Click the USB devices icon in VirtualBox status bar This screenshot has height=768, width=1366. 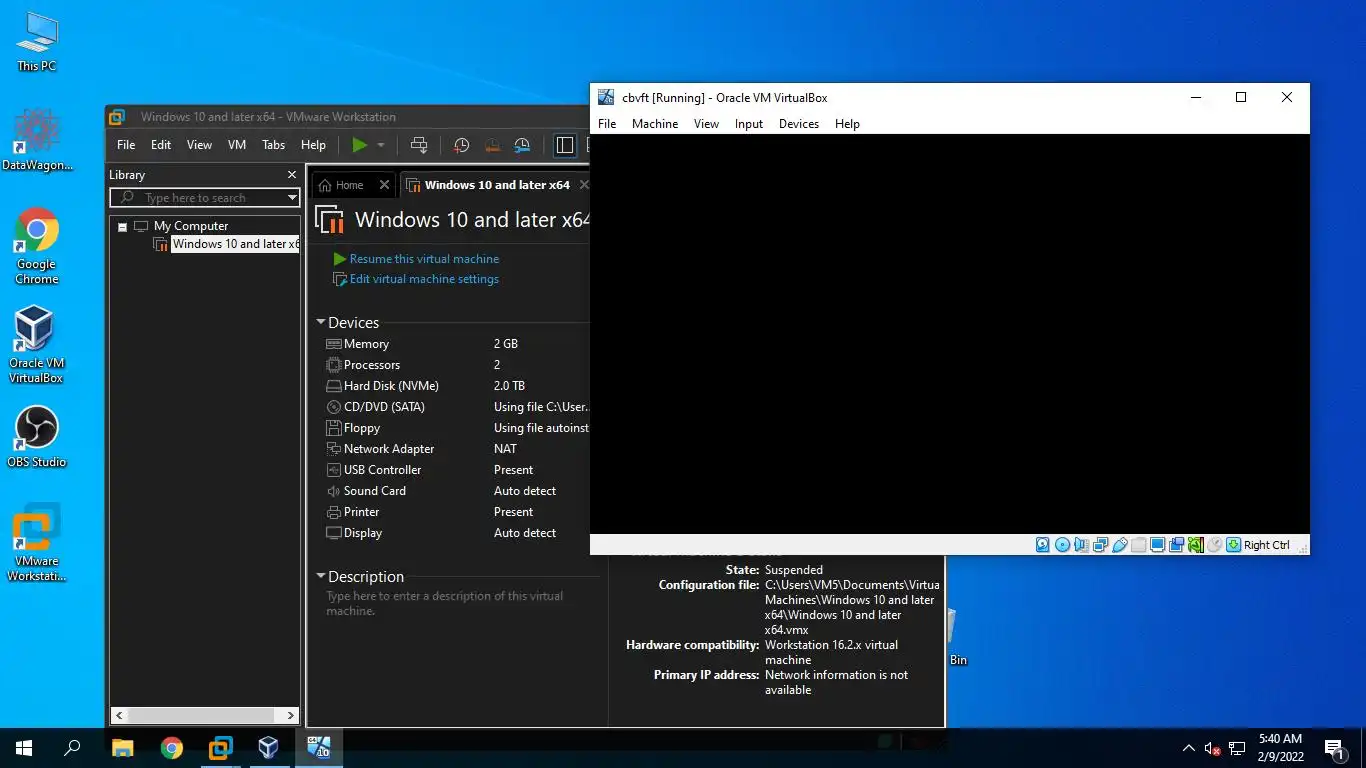(1120, 545)
